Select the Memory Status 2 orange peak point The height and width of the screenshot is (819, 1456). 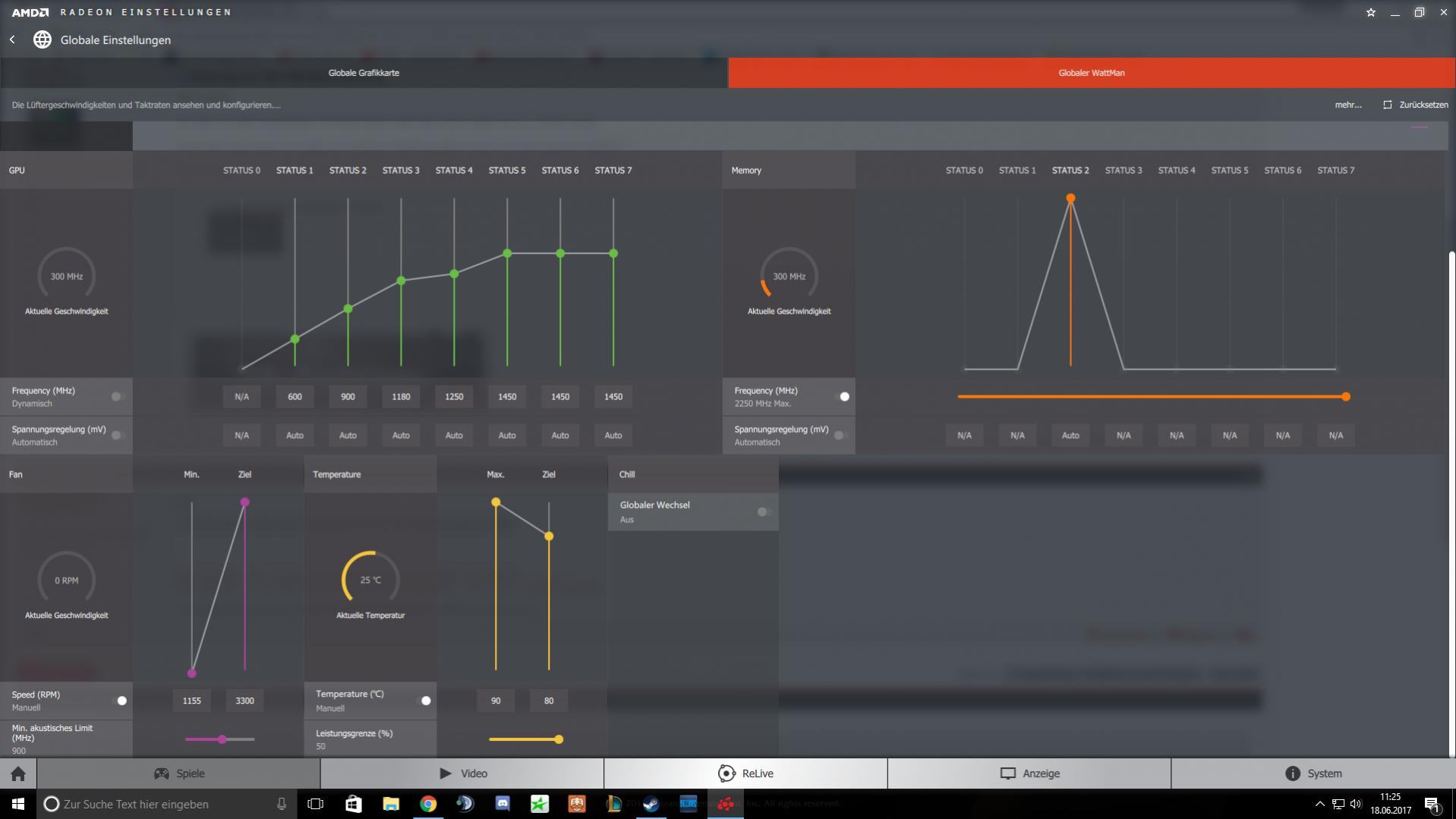[1070, 198]
